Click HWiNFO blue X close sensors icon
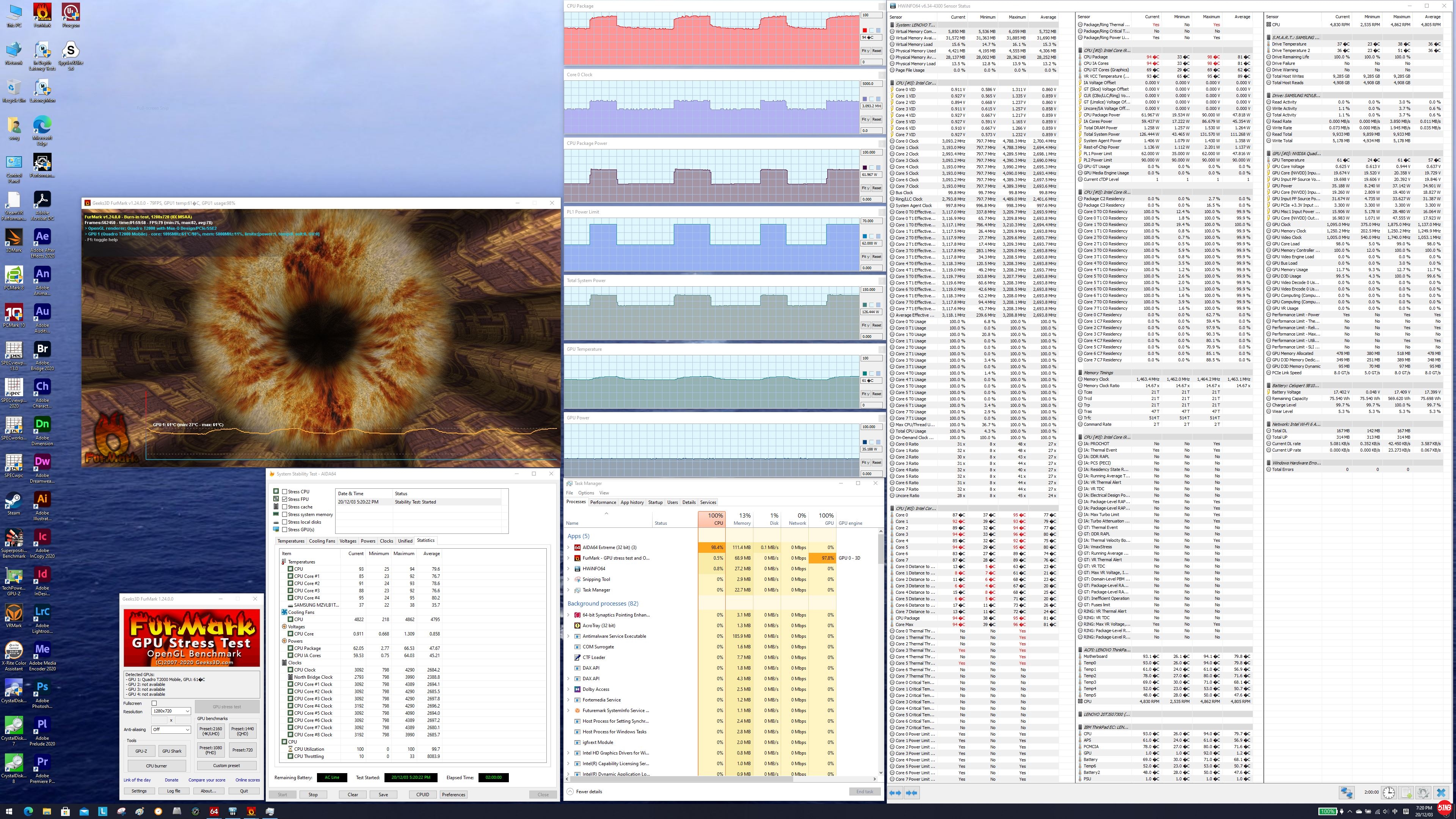 coord(1441,792)
